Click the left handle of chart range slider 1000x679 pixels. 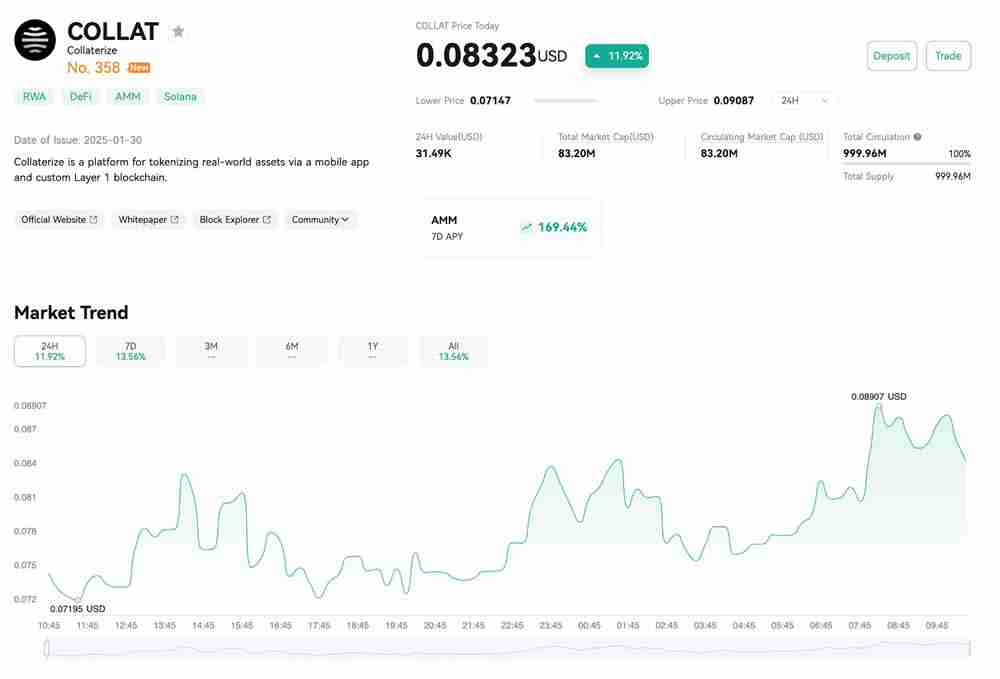[47, 649]
